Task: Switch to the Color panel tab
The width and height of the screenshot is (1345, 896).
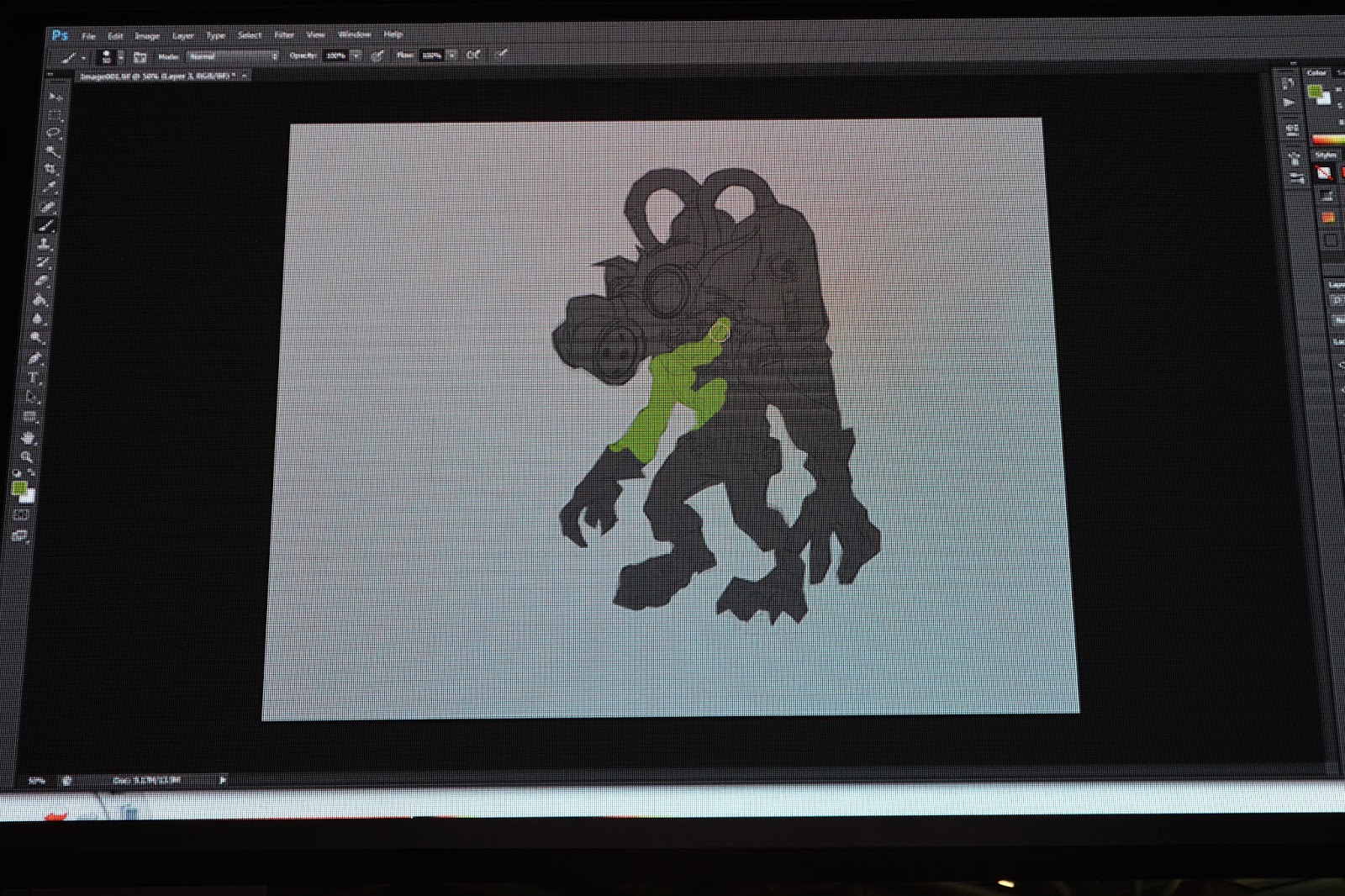Action: click(x=1316, y=73)
